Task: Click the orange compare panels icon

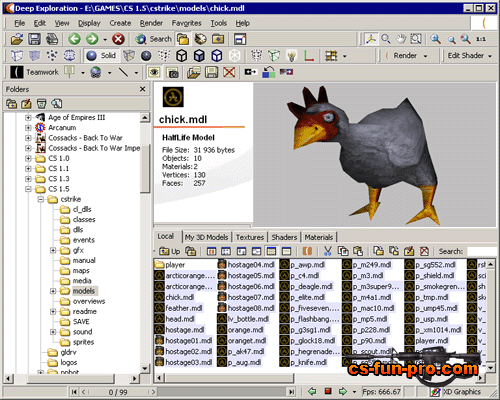Action: point(307,251)
